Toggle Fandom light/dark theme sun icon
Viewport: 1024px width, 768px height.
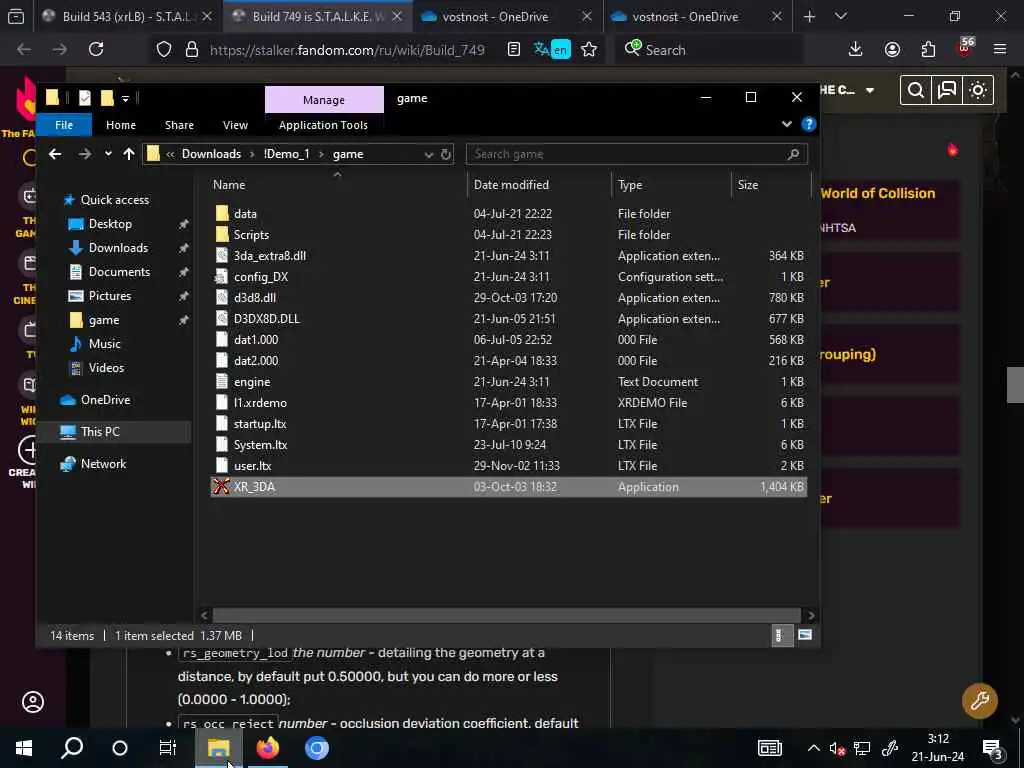tap(978, 90)
